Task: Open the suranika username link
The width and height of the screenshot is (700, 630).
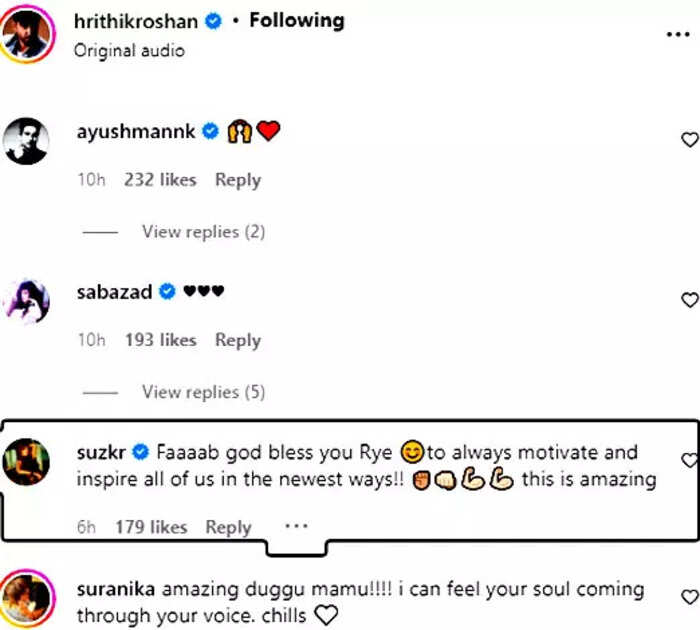Action: click(116, 589)
